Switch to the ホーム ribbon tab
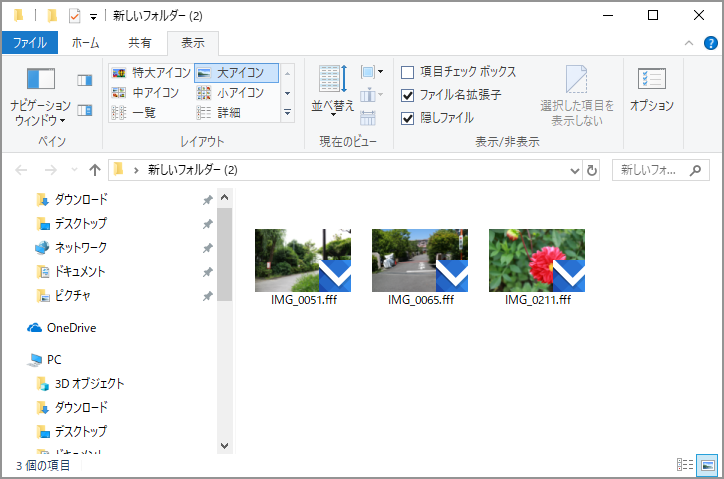Screen dimensions: 724x479 [85, 43]
